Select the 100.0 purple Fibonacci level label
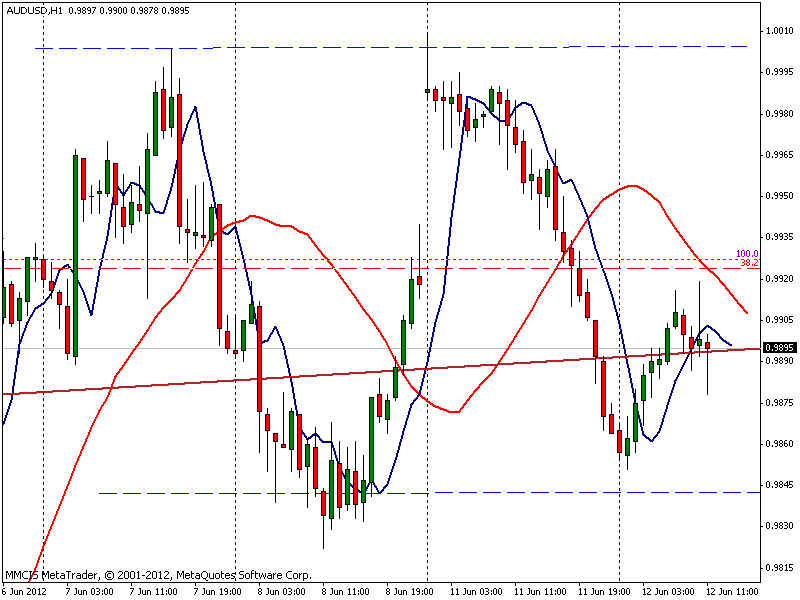Image resolution: width=800 pixels, height=600 pixels. tap(747, 254)
